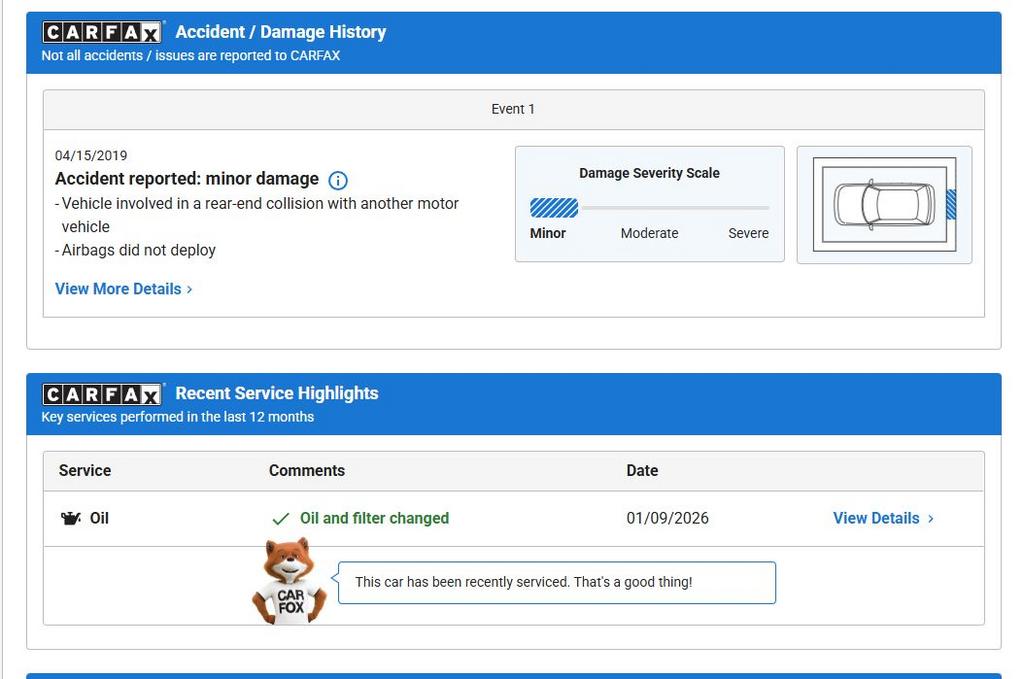Click the service date 01/09/2026
This screenshot has height=679, width=1024.
[x=667, y=518]
